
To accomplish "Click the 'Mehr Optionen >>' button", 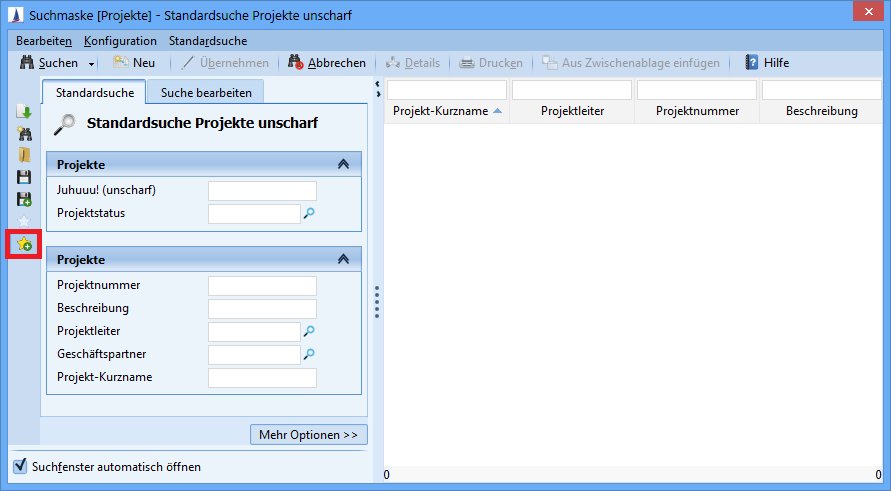I will 308,435.
